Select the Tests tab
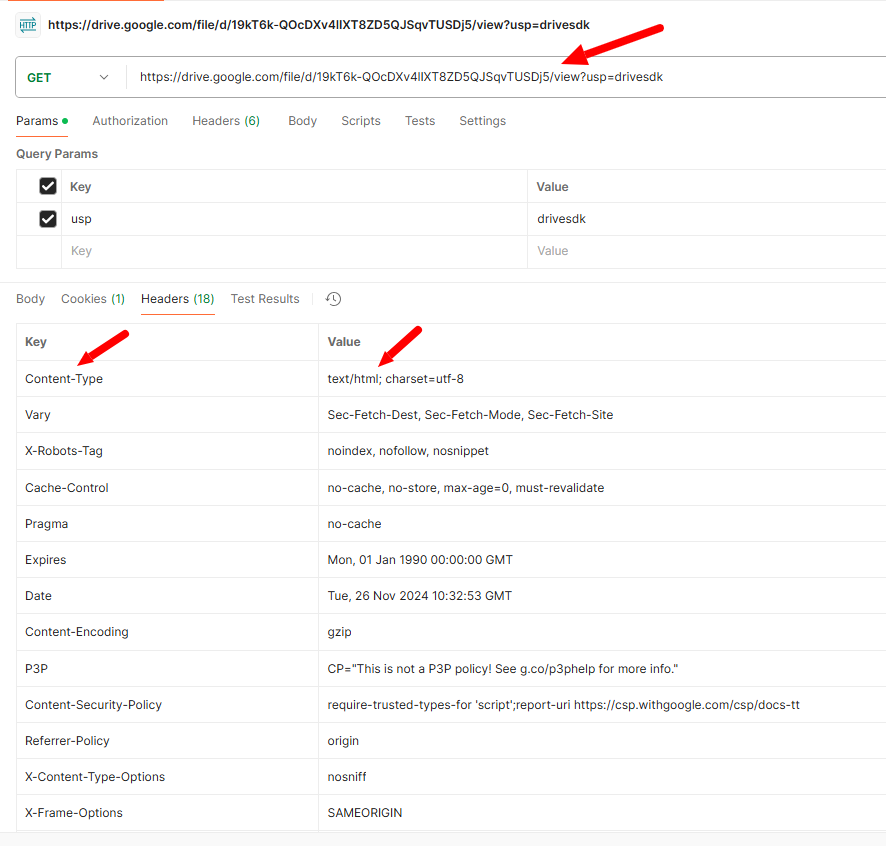This screenshot has height=846, width=886. pos(420,121)
